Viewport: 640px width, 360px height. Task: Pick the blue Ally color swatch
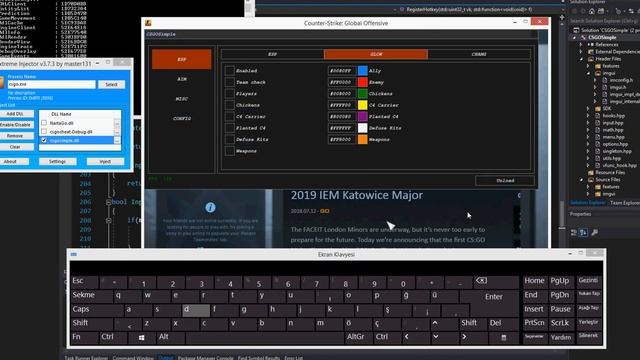pyautogui.click(x=362, y=71)
